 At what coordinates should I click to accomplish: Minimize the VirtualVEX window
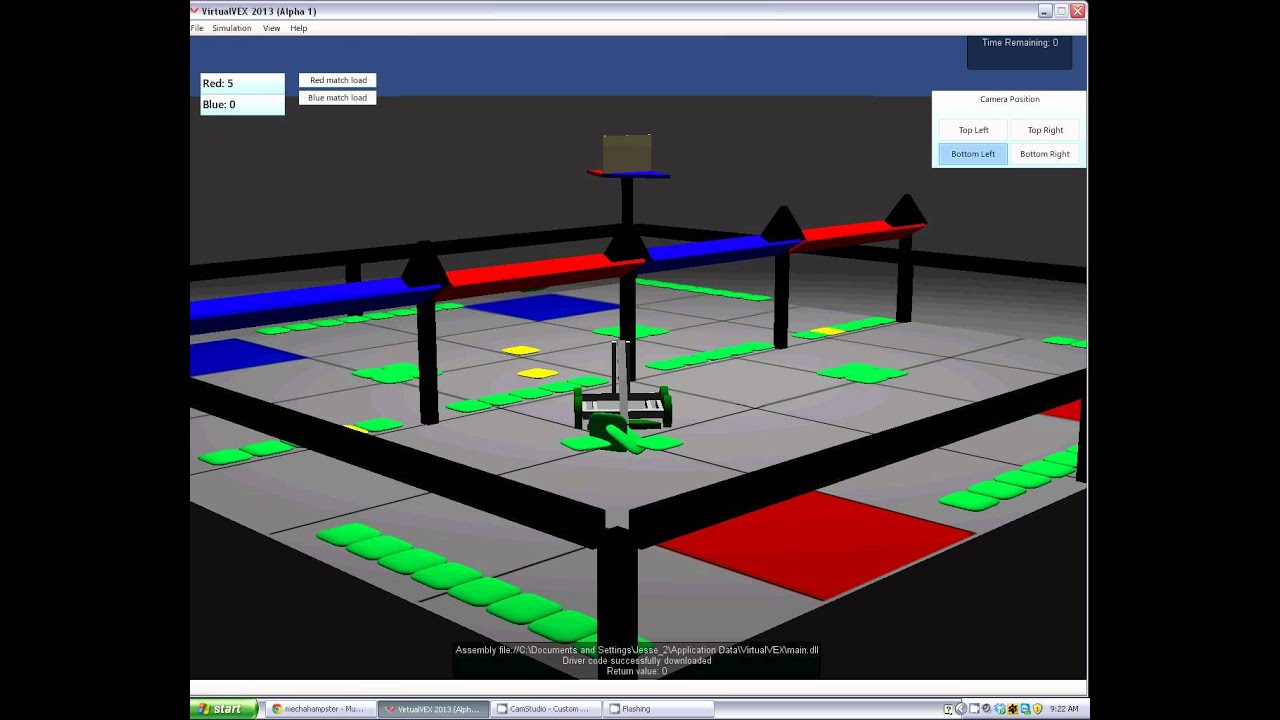tap(1045, 11)
